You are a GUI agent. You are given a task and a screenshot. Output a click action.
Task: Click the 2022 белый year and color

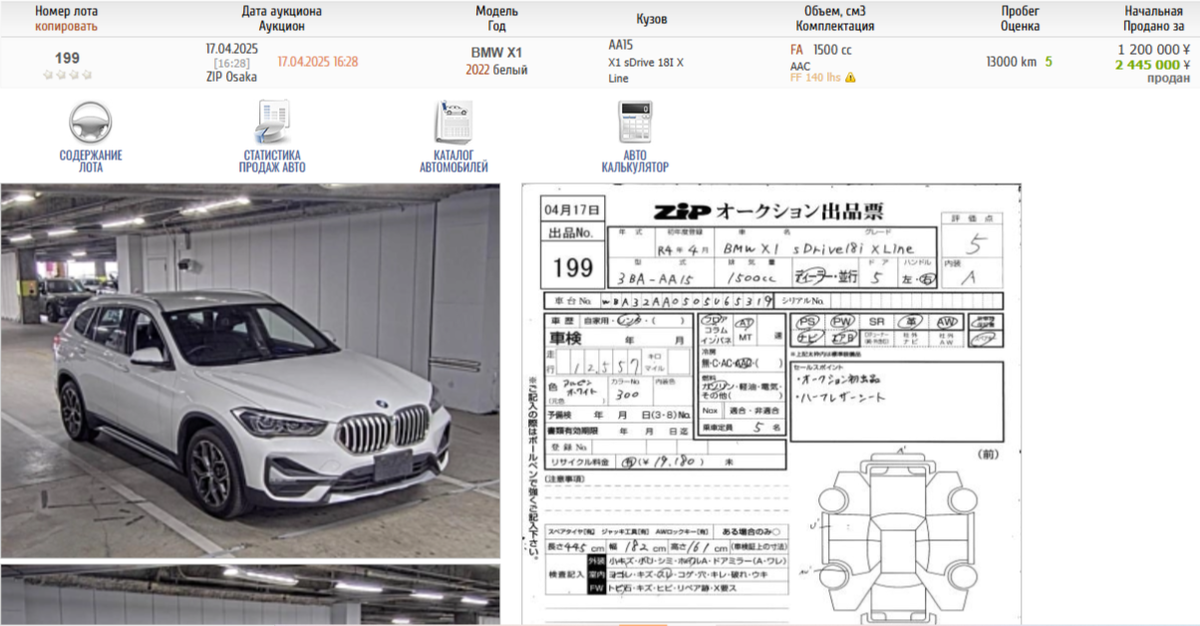(496, 70)
